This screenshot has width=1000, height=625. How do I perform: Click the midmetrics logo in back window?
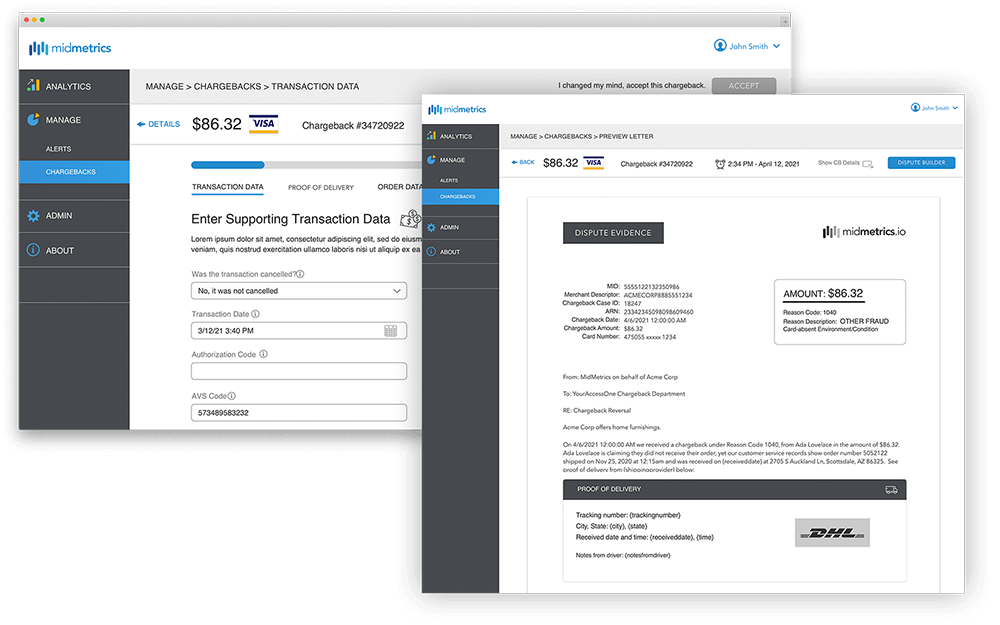[x=70, y=48]
